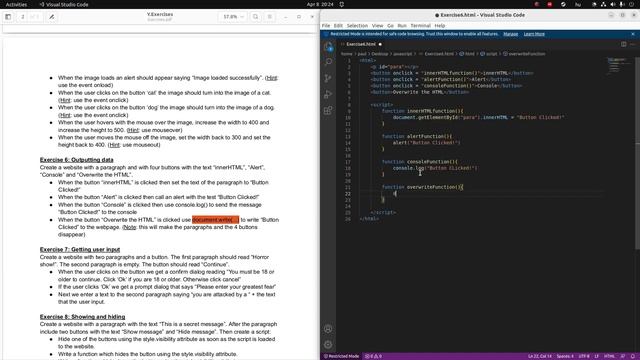
Task: Open the system power menu
Action: coord(632,4)
